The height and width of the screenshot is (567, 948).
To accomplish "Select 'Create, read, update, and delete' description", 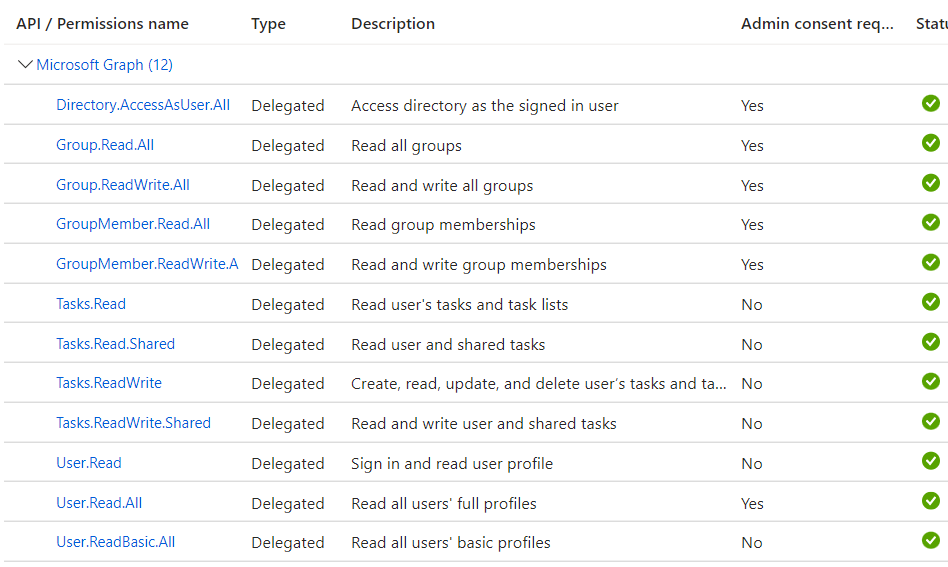I will pyautogui.click(x=539, y=384).
